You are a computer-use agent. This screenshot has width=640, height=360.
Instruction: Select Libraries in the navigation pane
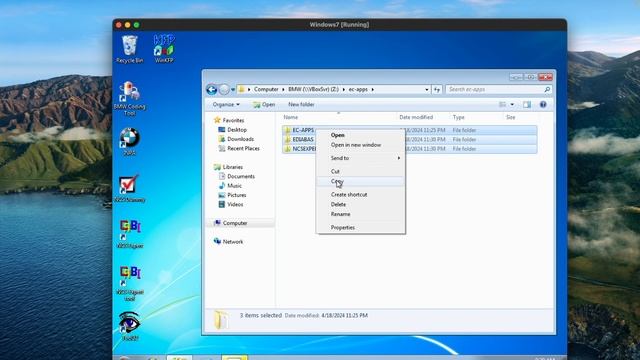tap(228, 167)
